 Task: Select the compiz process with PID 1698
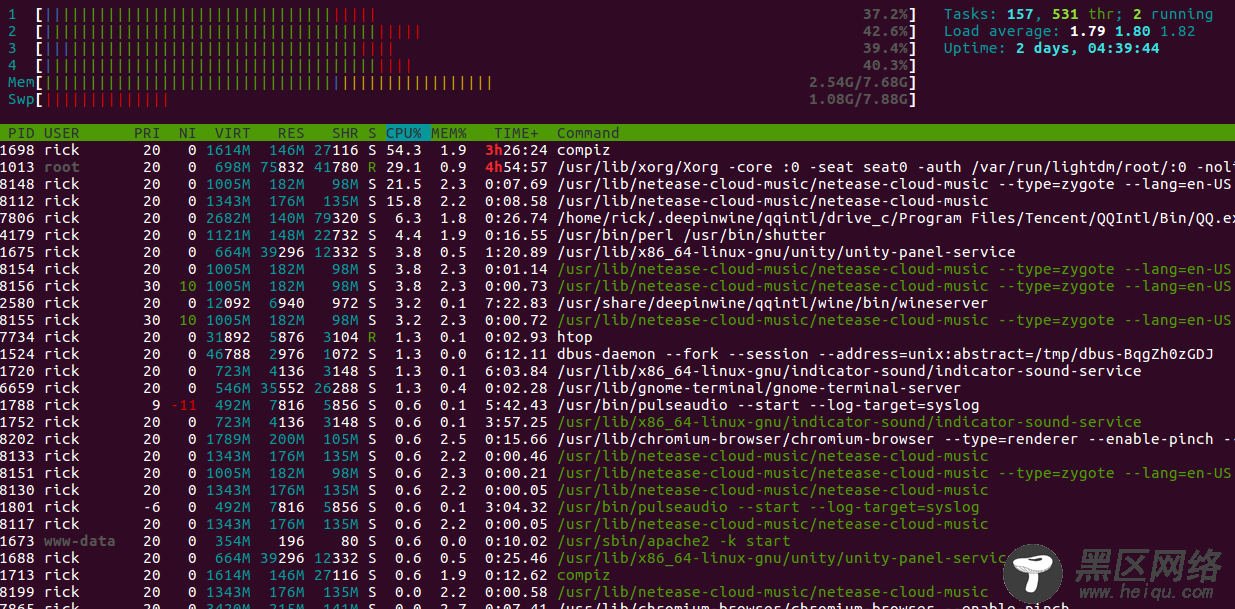coord(617,150)
